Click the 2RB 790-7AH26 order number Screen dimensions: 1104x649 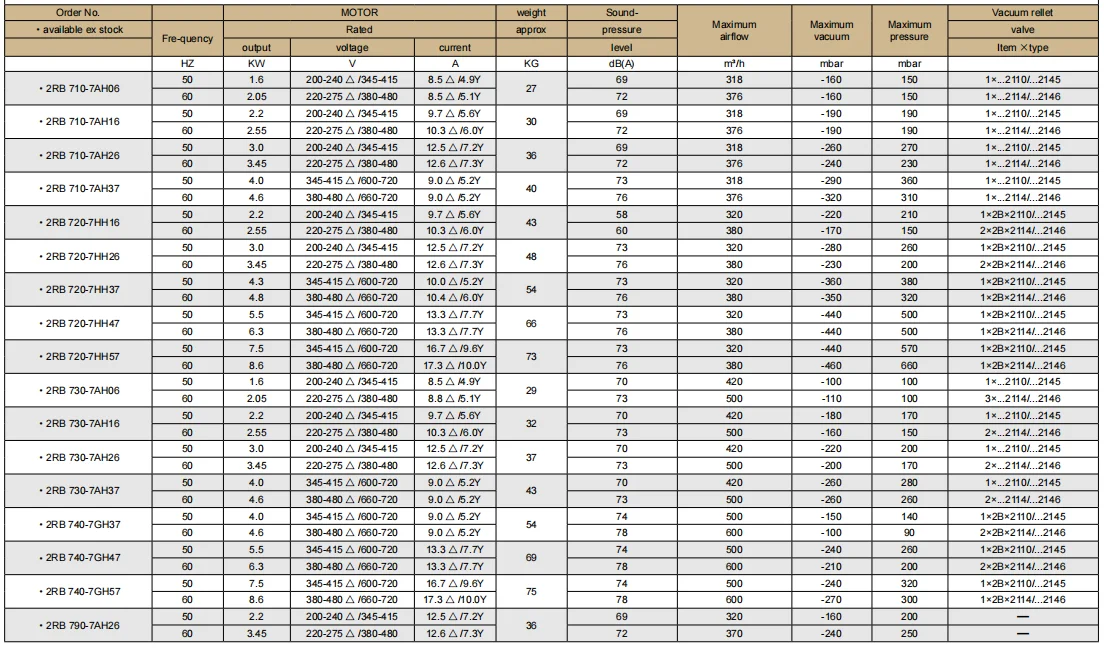click(79, 625)
